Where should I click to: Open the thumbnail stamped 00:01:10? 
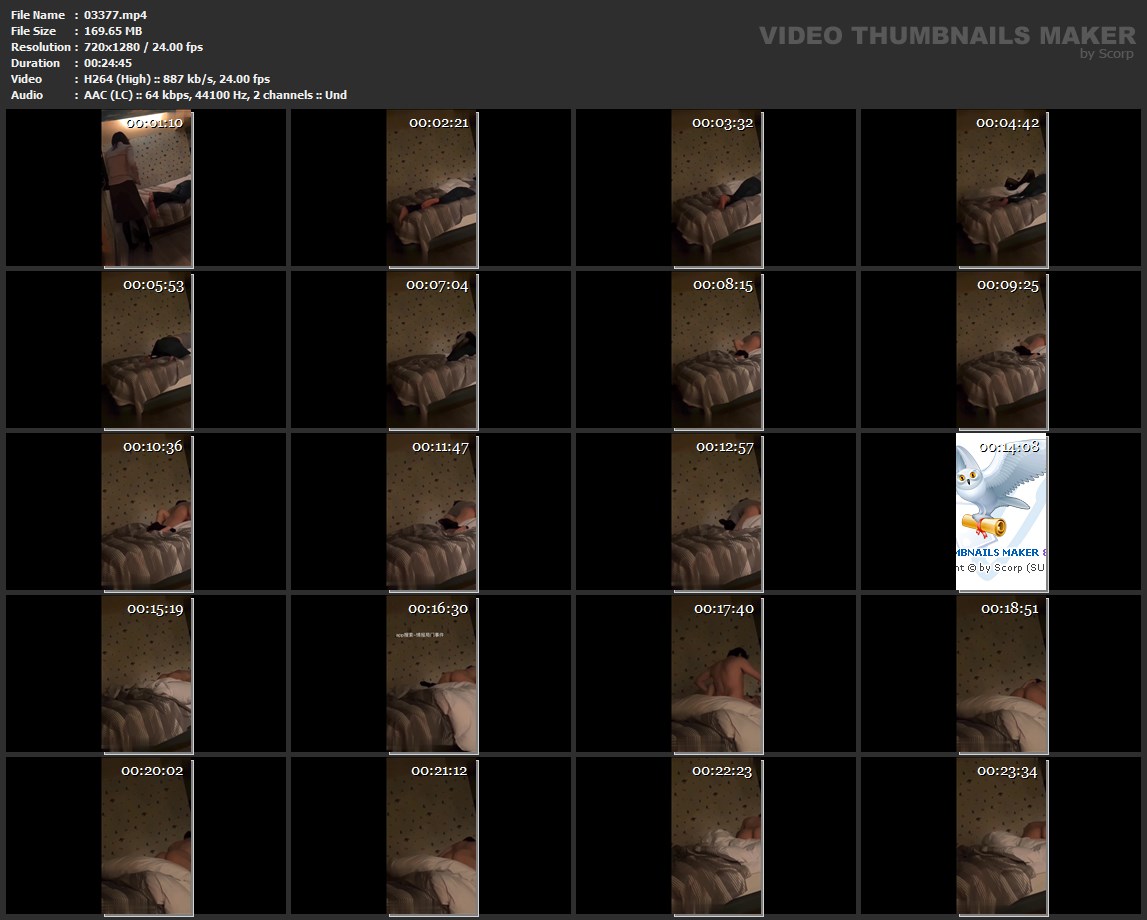click(x=147, y=188)
